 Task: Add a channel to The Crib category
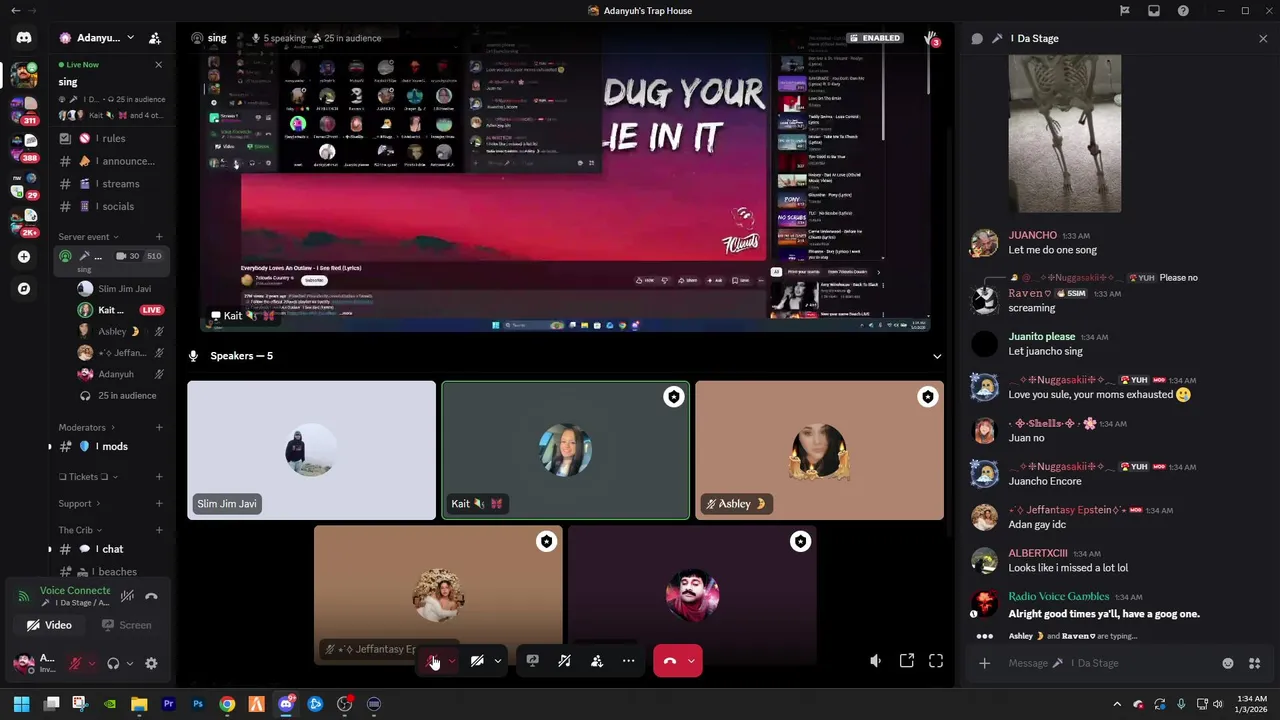click(159, 530)
